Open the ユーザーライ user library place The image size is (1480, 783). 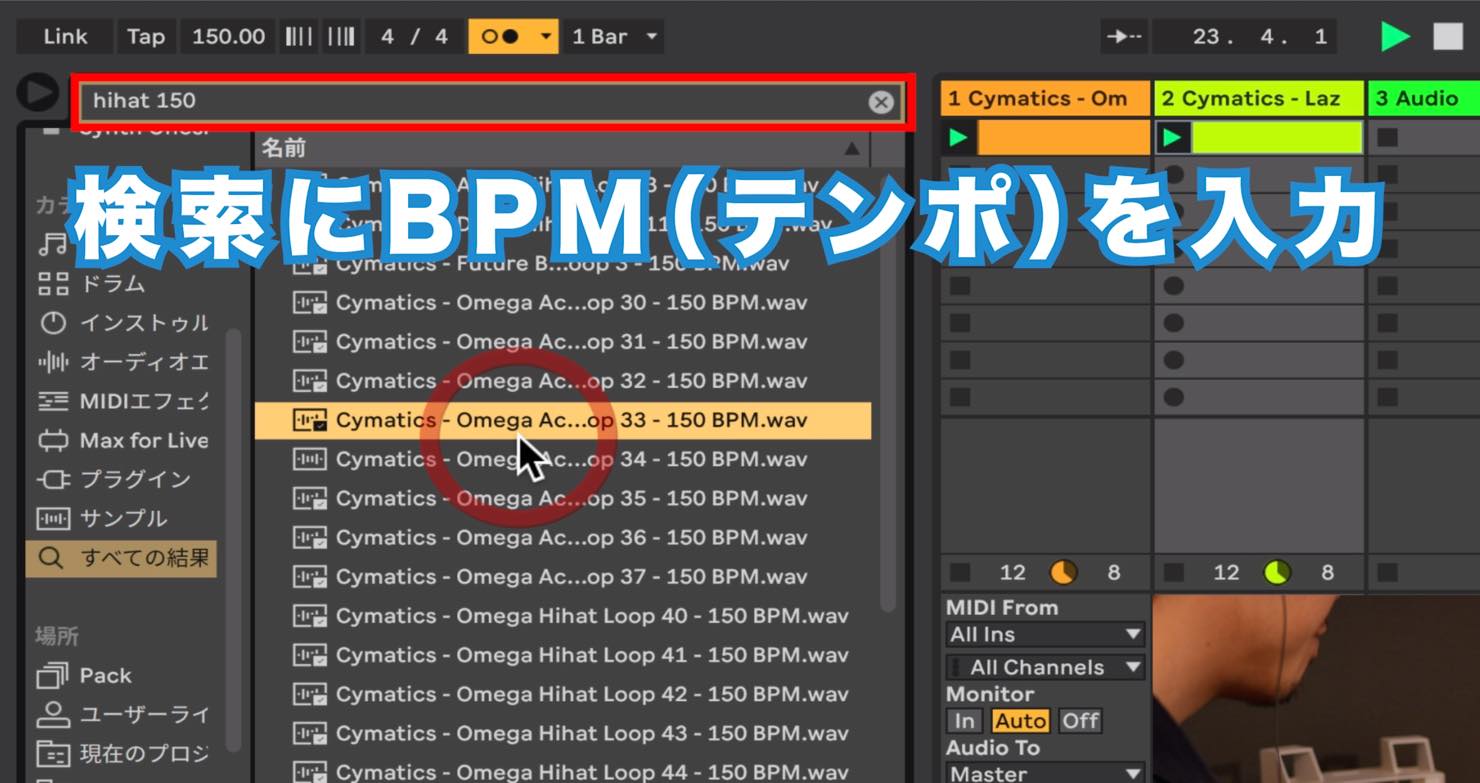pyautogui.click(x=124, y=715)
